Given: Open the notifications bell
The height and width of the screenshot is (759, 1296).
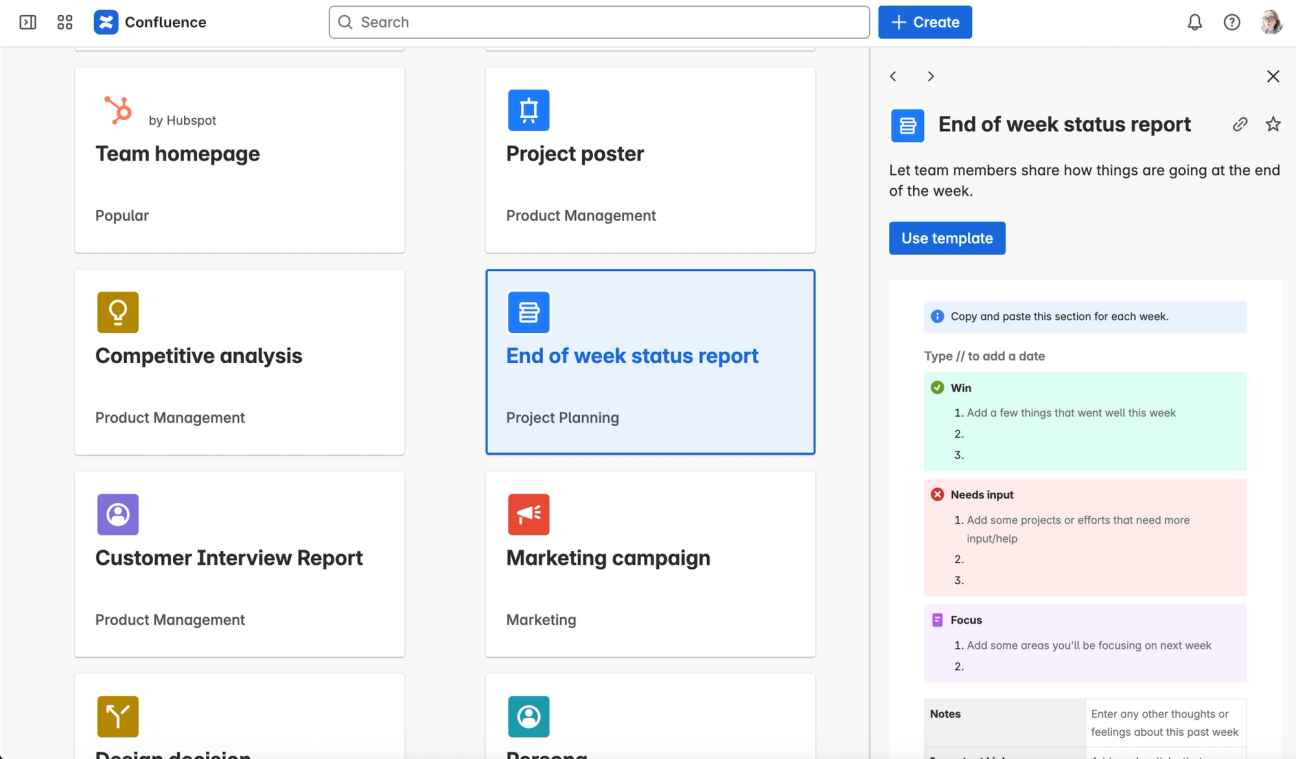Looking at the screenshot, I should 1194,22.
